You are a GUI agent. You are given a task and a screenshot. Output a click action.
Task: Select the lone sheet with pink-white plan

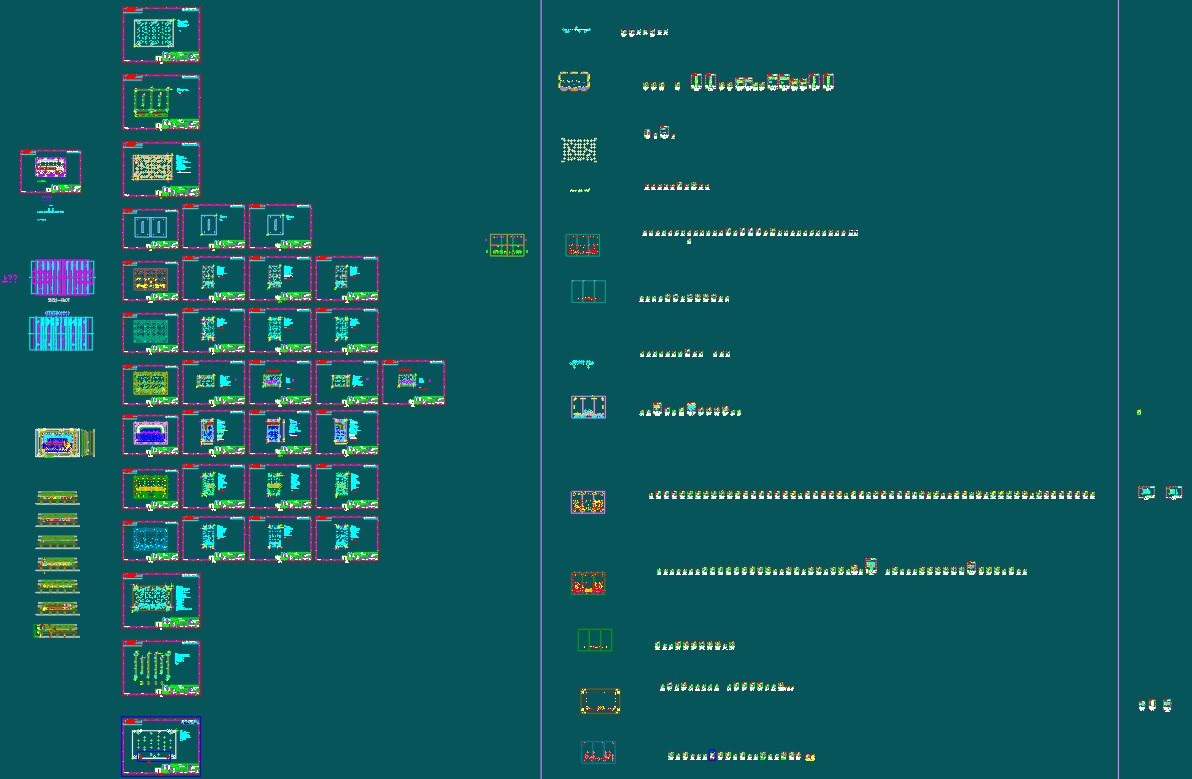point(51,172)
